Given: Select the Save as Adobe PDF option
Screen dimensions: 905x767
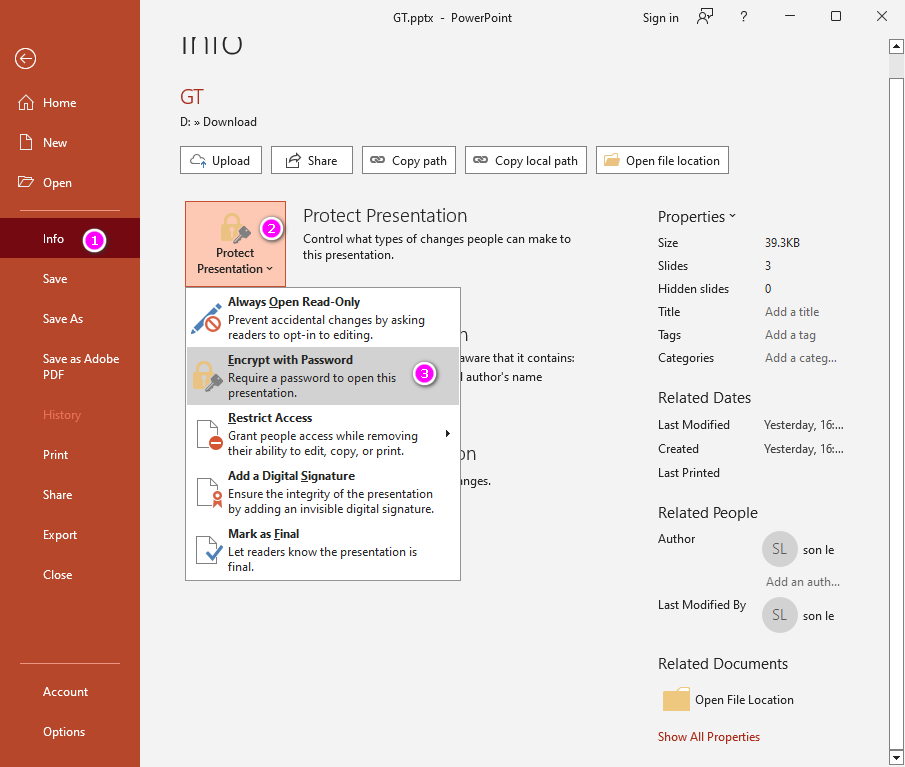Looking at the screenshot, I should tap(81, 366).
